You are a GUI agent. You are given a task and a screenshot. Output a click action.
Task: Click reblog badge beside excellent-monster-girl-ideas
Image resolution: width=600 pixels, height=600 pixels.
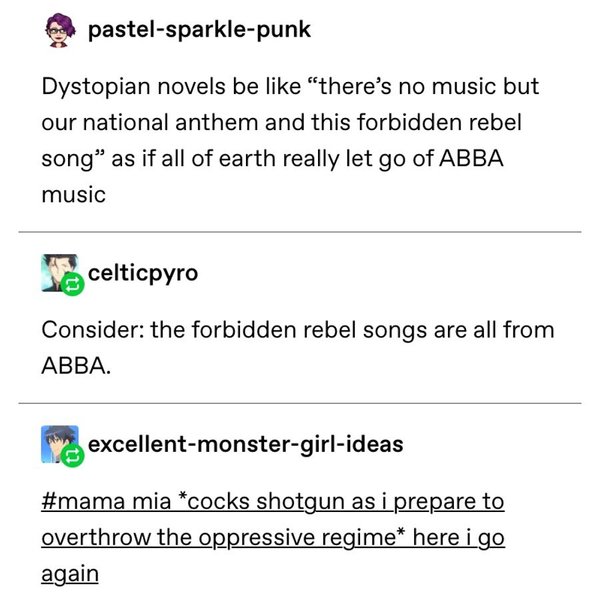[x=72, y=457]
